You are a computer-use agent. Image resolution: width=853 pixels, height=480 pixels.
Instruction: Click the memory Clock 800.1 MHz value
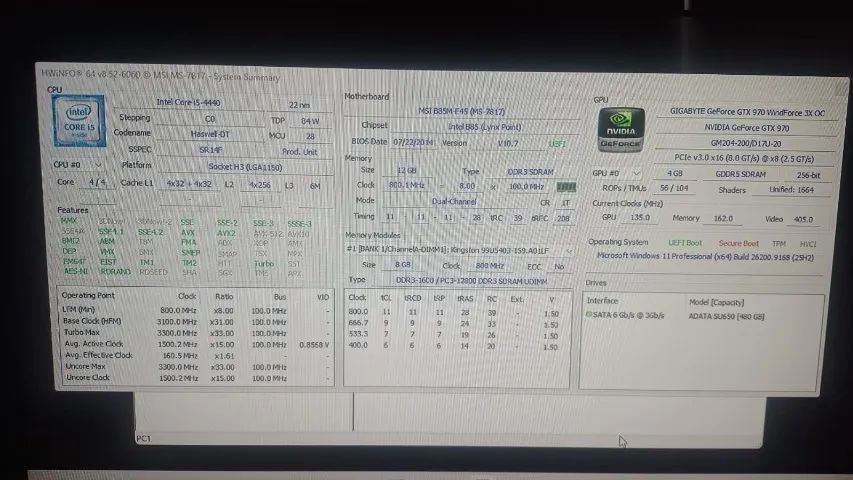(x=406, y=185)
